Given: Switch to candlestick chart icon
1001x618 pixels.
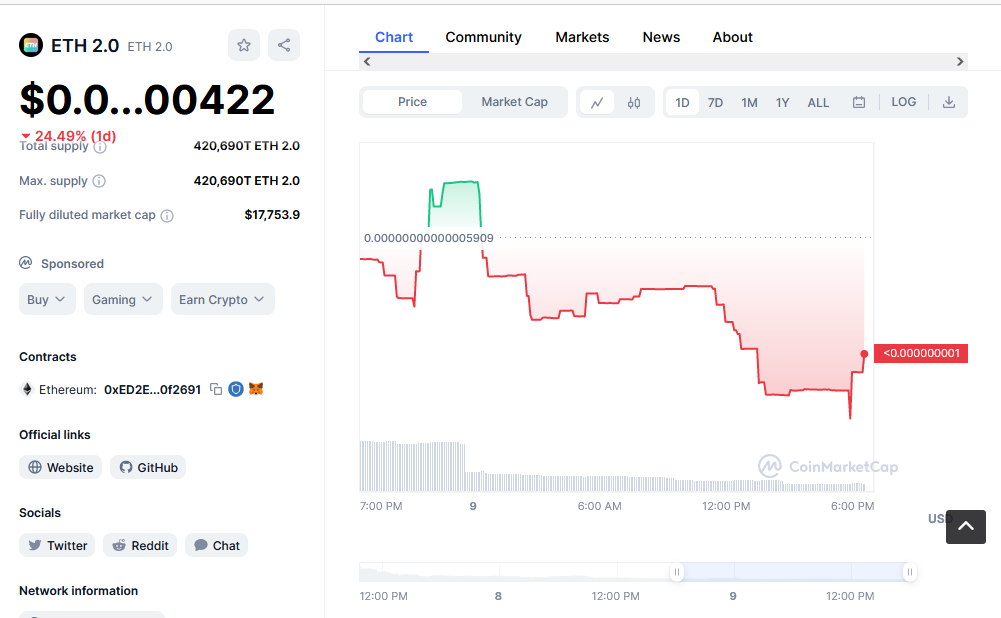Looking at the screenshot, I should [633, 102].
